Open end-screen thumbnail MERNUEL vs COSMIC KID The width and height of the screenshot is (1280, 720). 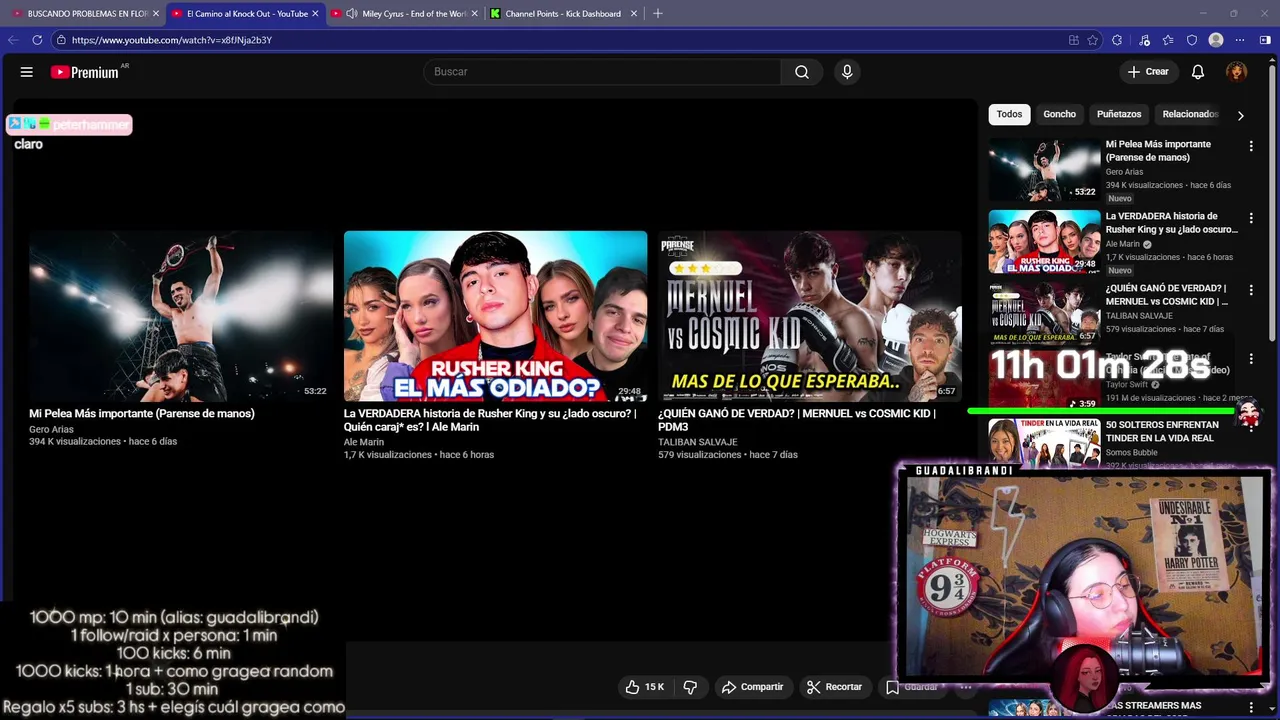click(x=810, y=316)
